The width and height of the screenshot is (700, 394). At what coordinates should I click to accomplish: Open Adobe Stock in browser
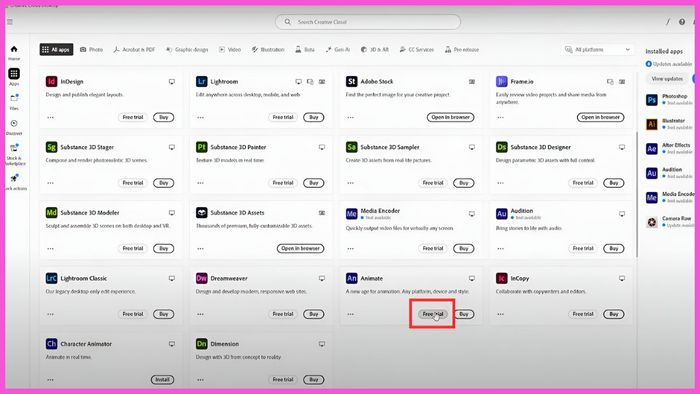[450, 117]
